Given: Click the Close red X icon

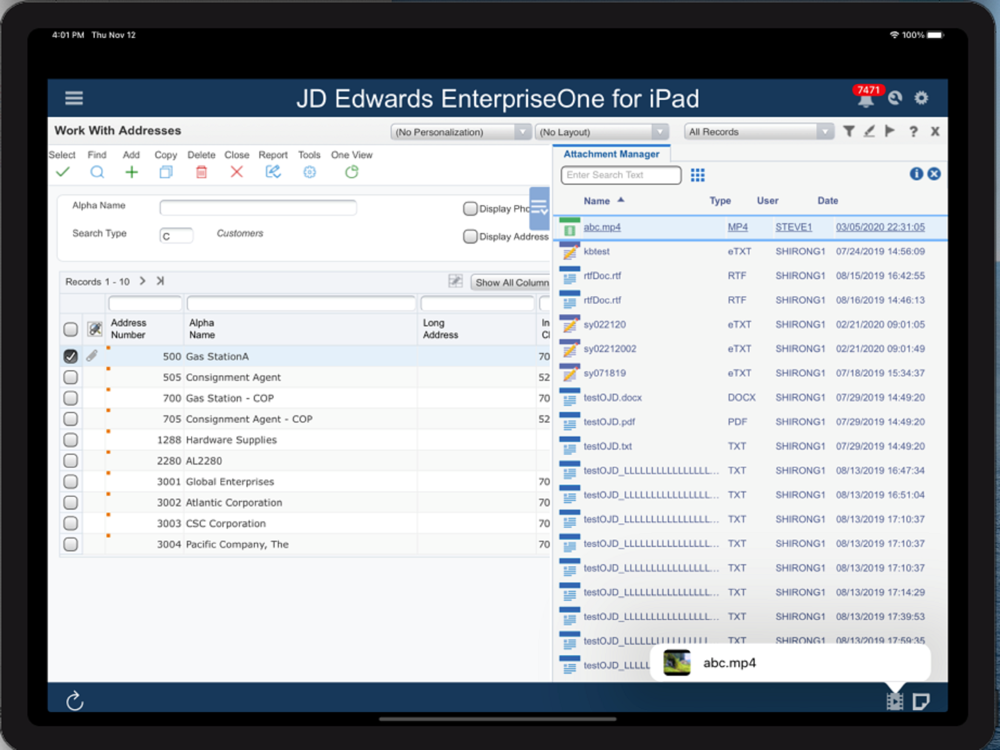Looking at the screenshot, I should click(x=237, y=172).
